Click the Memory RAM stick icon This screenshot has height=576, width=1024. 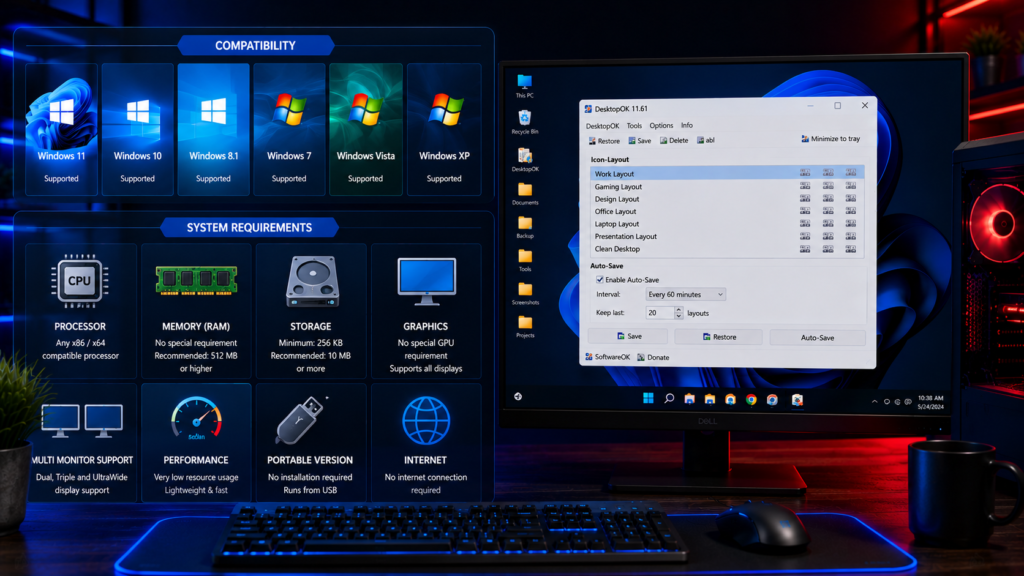(196, 281)
